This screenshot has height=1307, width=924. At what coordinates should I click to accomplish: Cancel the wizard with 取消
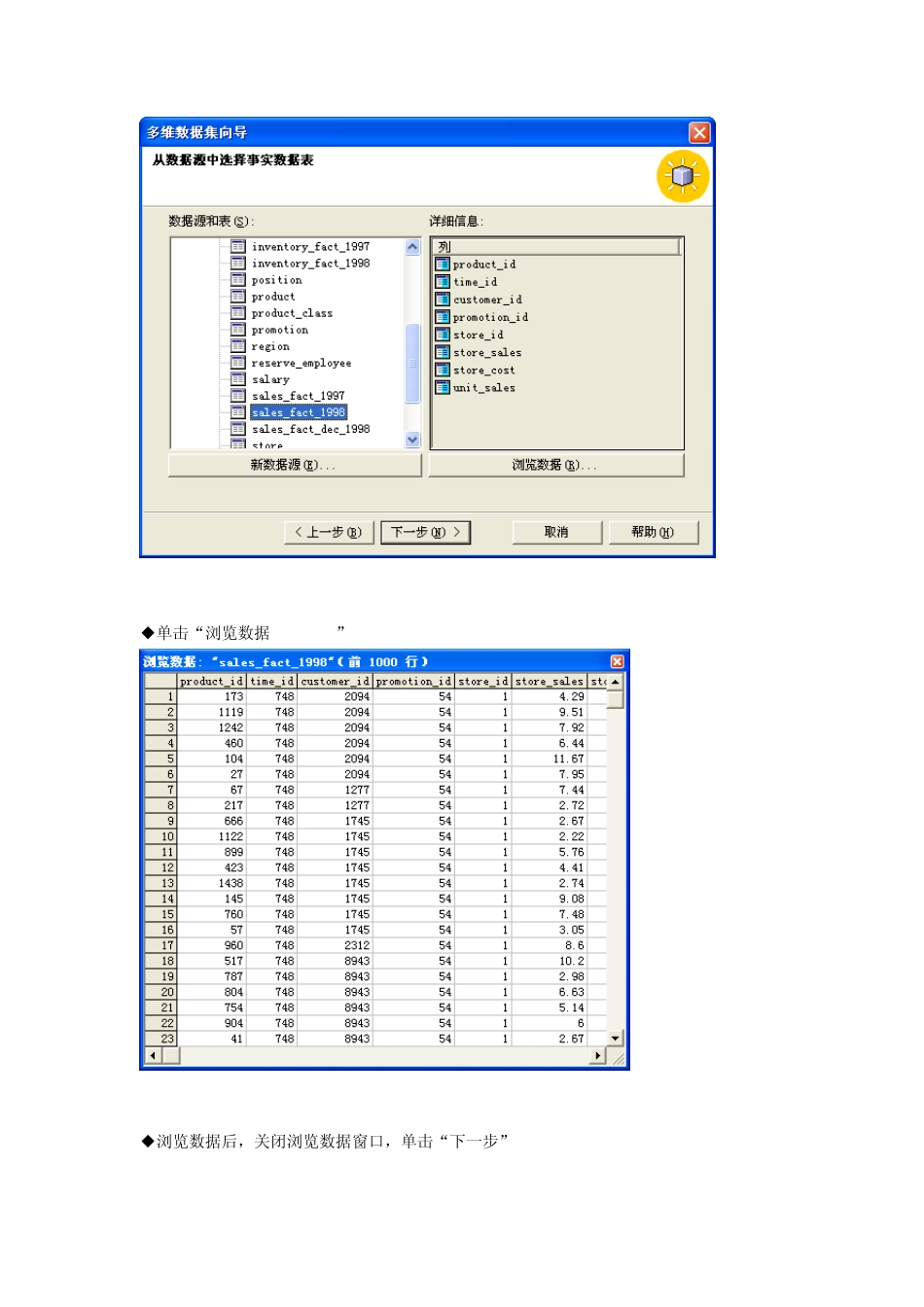coord(556,532)
